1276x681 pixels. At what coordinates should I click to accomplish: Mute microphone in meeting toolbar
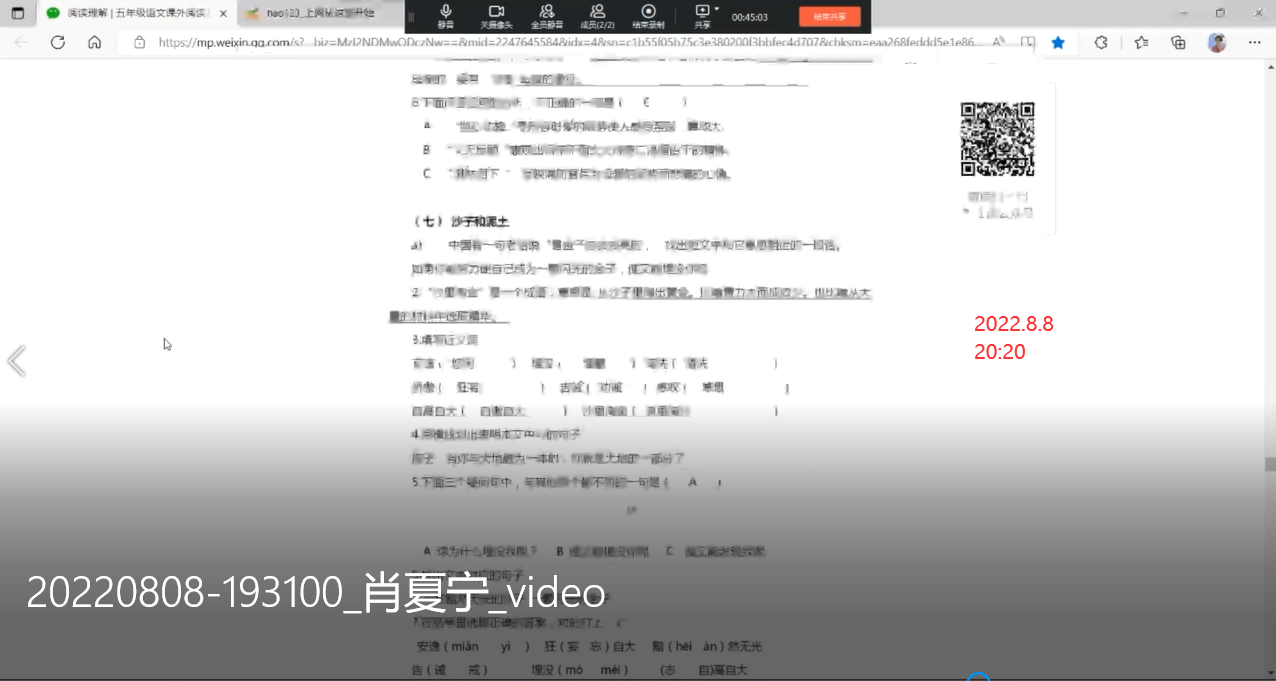(x=445, y=15)
